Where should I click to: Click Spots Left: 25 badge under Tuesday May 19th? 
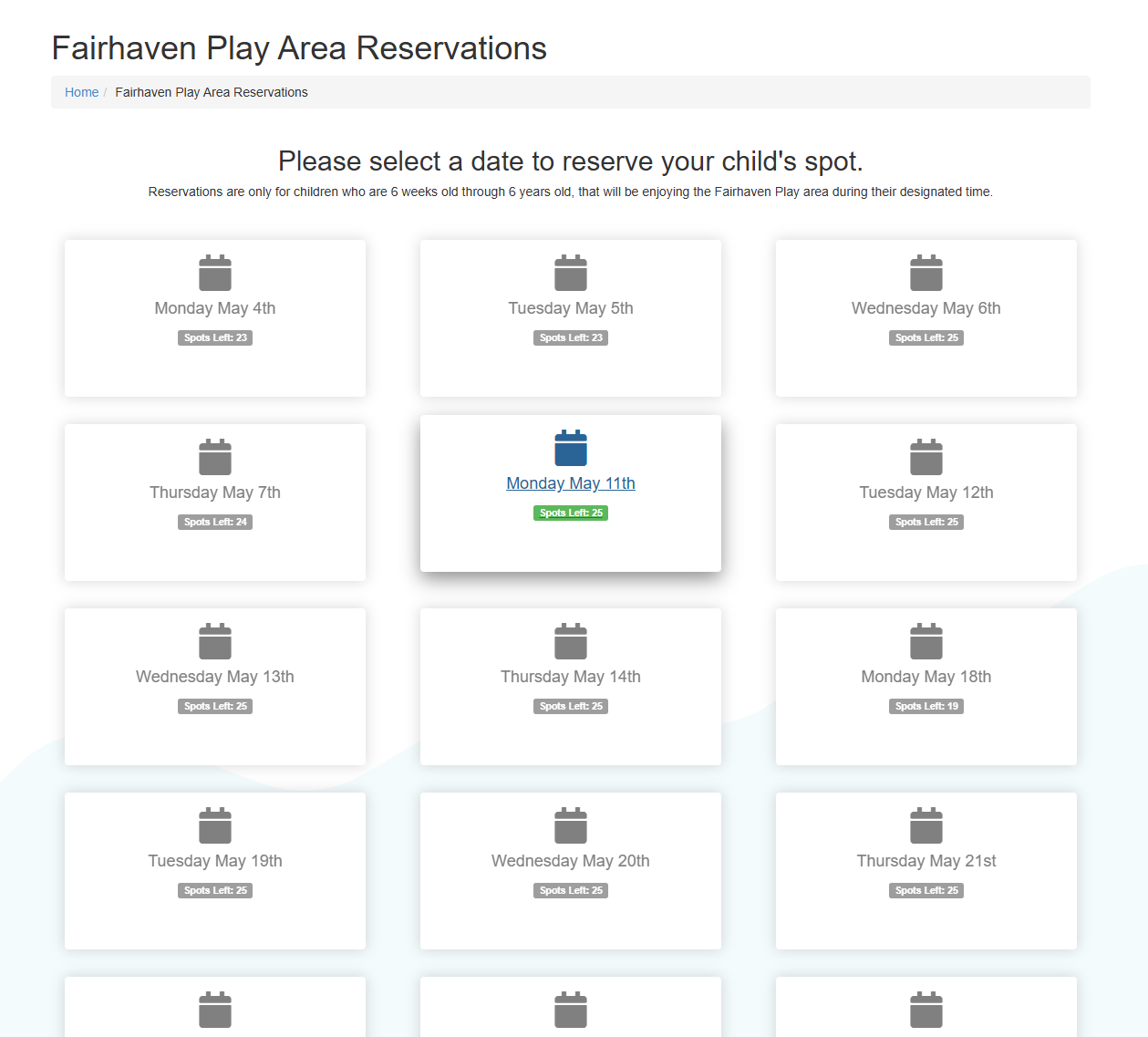click(x=215, y=890)
